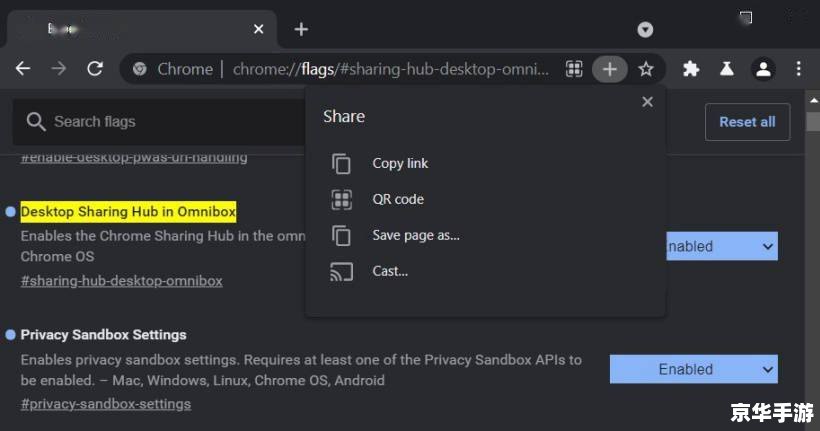This screenshot has height=431, width=820.
Task: Click the magnifier icon in Search flags
Action: pyautogui.click(x=36, y=122)
